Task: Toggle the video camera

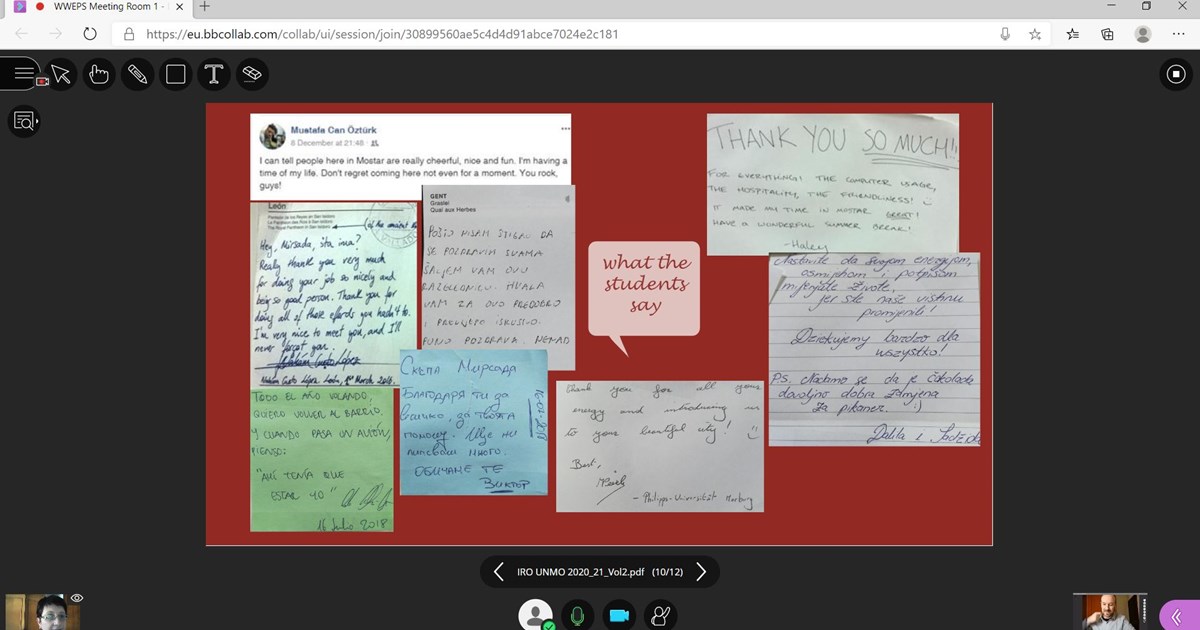Action: click(618, 615)
